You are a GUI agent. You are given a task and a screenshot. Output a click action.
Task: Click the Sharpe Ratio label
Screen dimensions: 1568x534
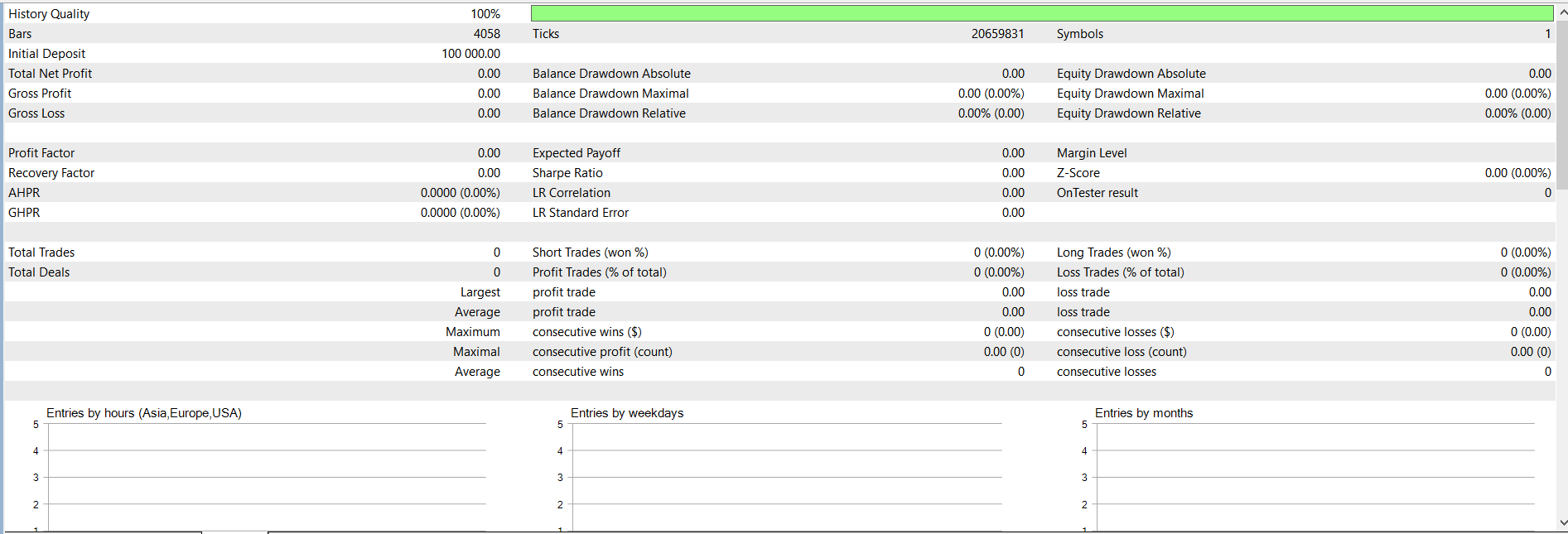(x=567, y=173)
